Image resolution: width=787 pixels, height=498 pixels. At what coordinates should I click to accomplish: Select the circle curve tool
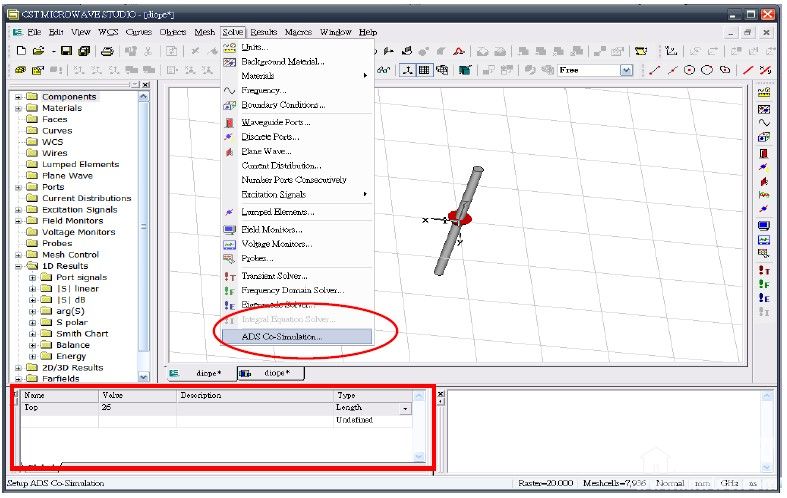tap(689, 70)
